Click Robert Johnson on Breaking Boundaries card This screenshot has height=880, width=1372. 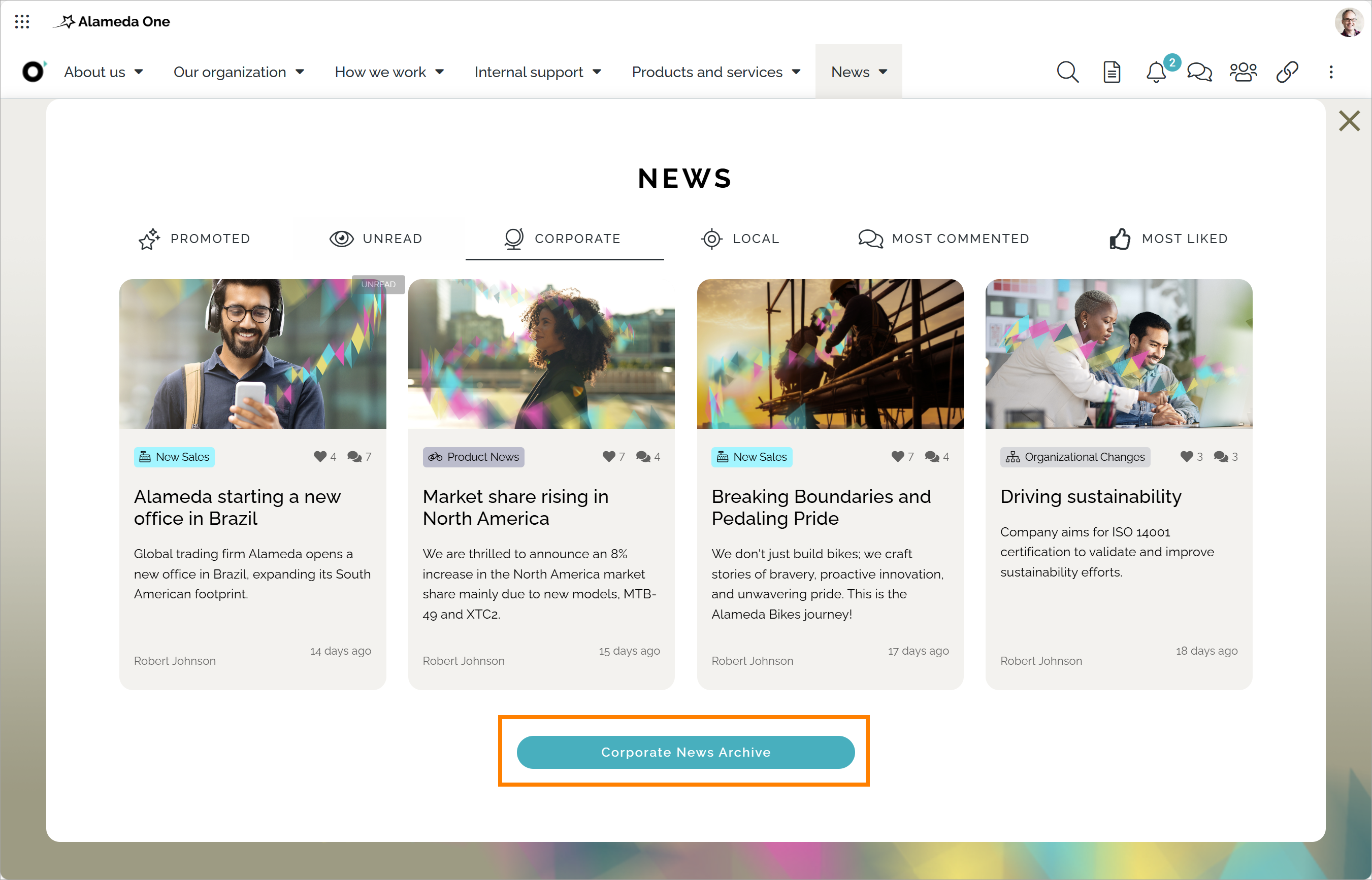tap(752, 661)
